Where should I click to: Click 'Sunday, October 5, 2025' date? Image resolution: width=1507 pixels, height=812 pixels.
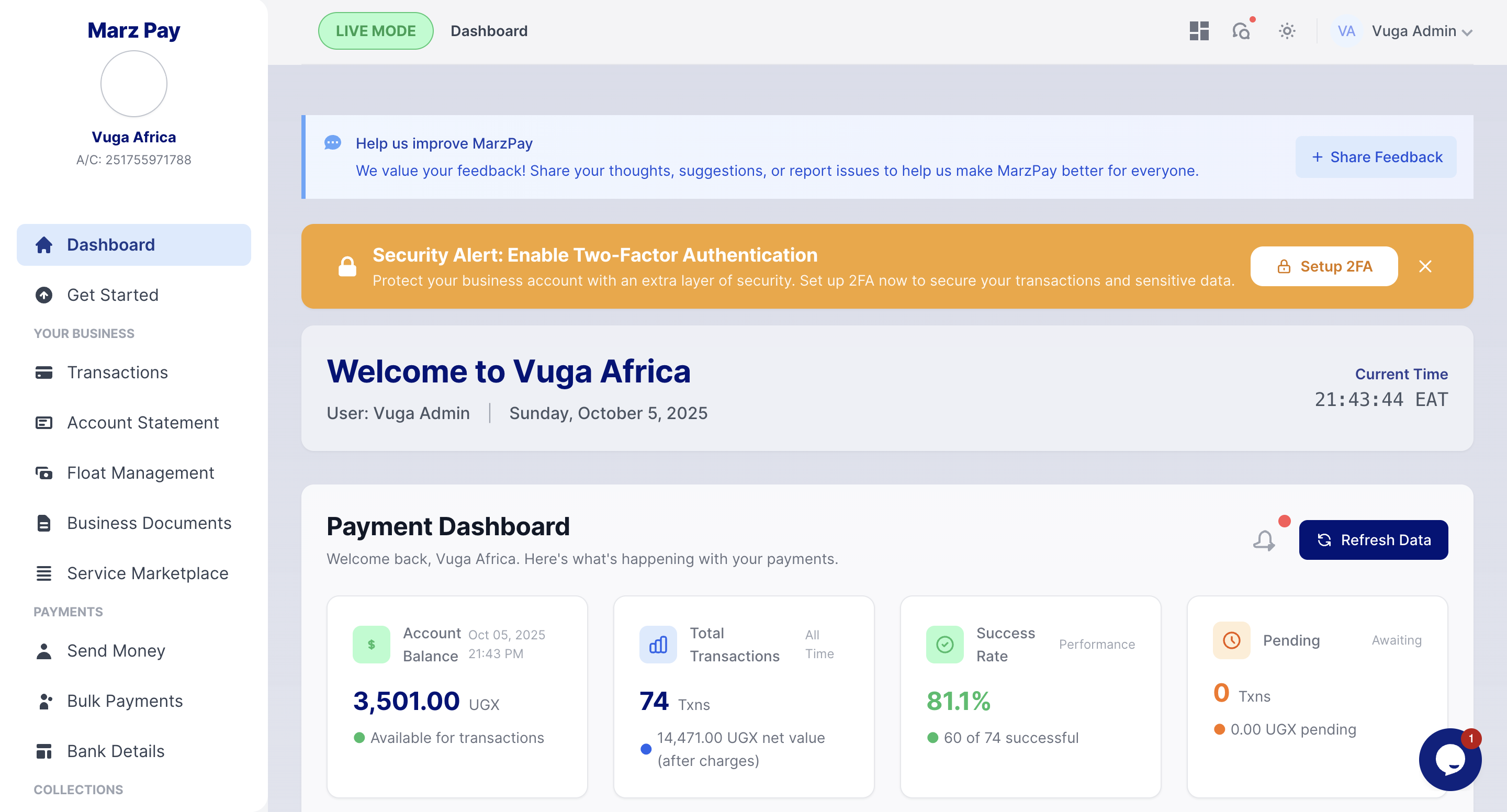point(609,413)
